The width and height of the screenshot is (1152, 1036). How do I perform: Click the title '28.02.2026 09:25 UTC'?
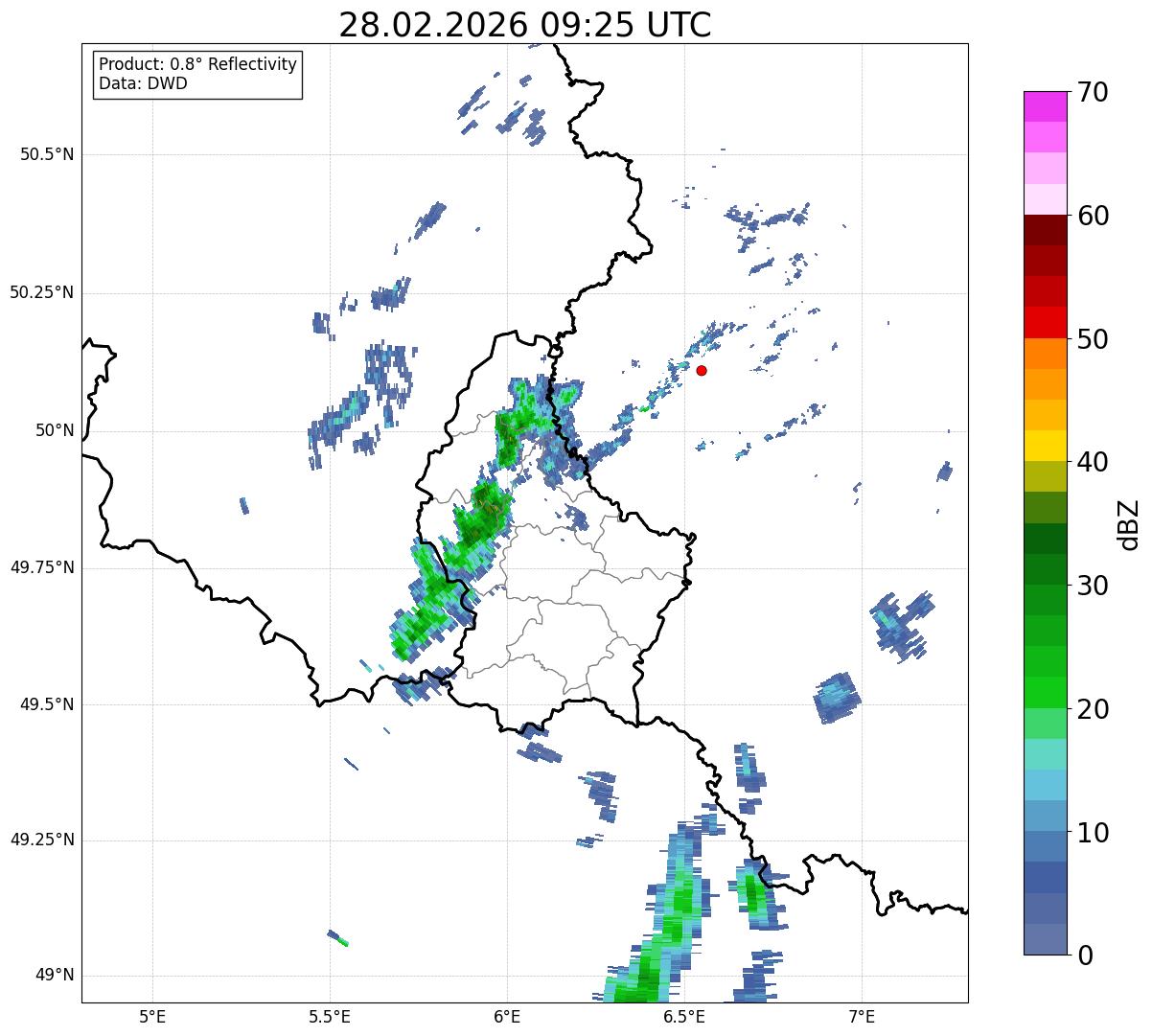point(525,25)
